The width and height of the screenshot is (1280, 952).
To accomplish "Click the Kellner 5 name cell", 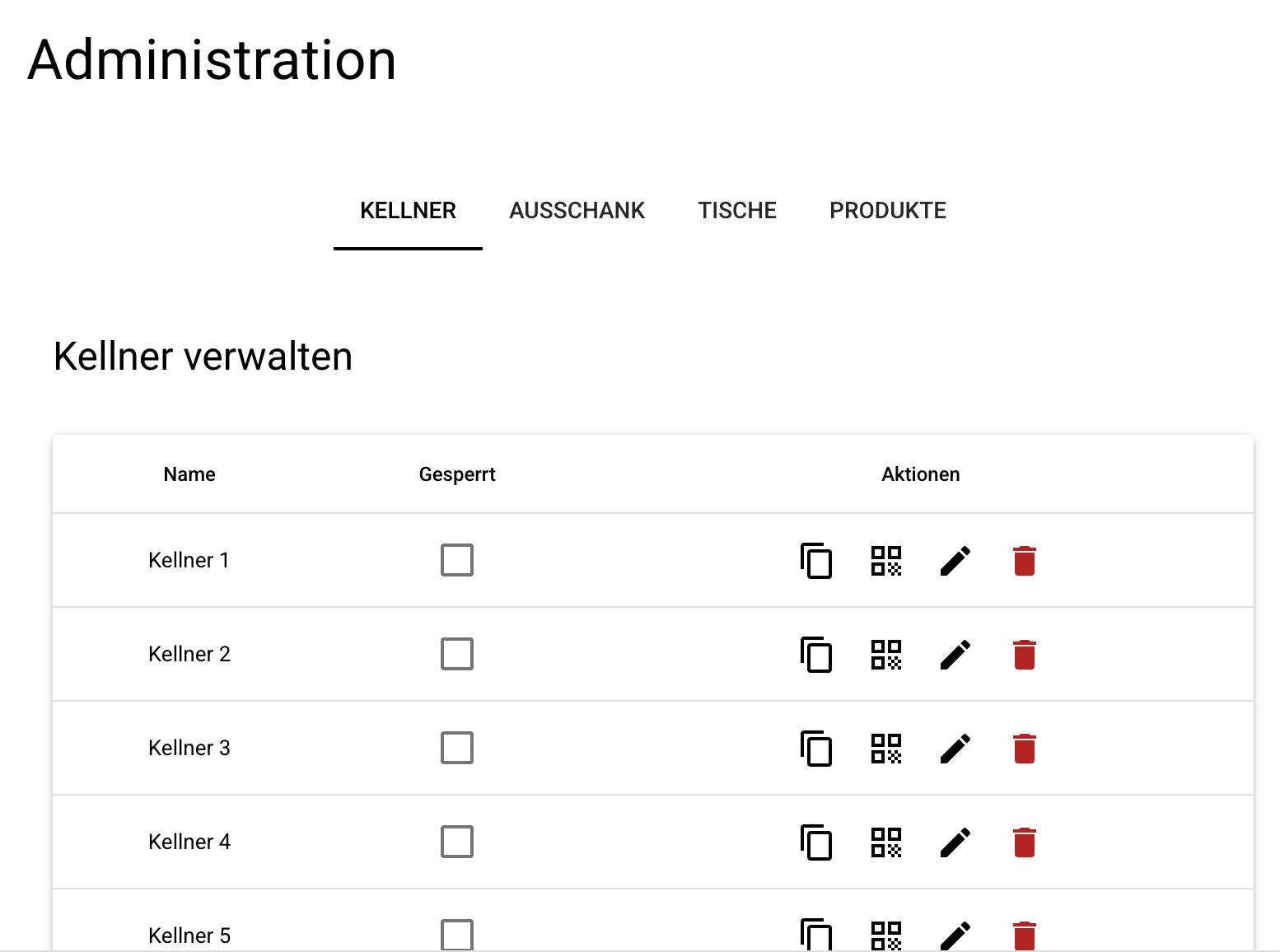I will 189,936.
